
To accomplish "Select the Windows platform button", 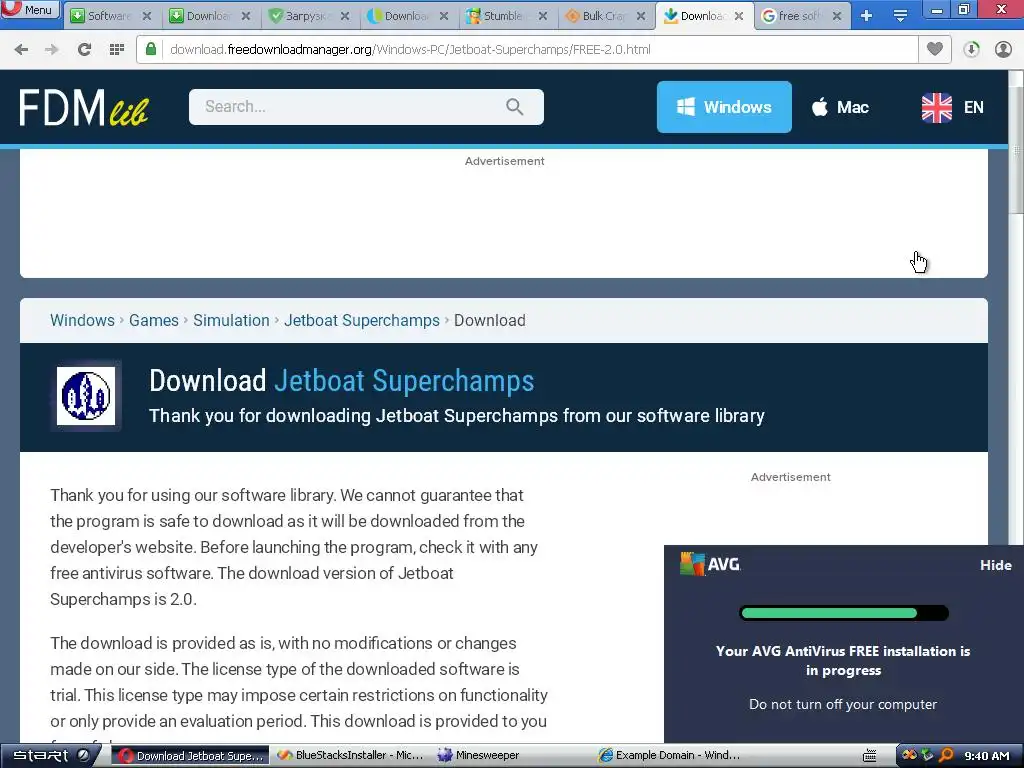I will 724,107.
